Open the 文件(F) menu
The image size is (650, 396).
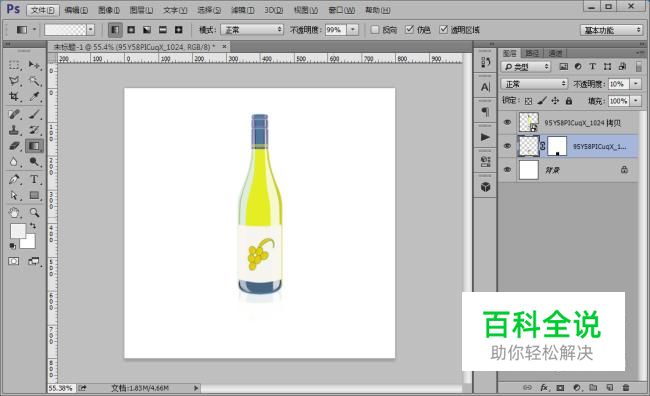[x=43, y=10]
